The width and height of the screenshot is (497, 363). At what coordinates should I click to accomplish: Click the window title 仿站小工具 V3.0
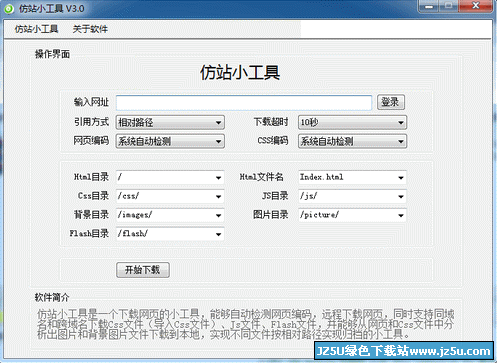click(x=52, y=9)
